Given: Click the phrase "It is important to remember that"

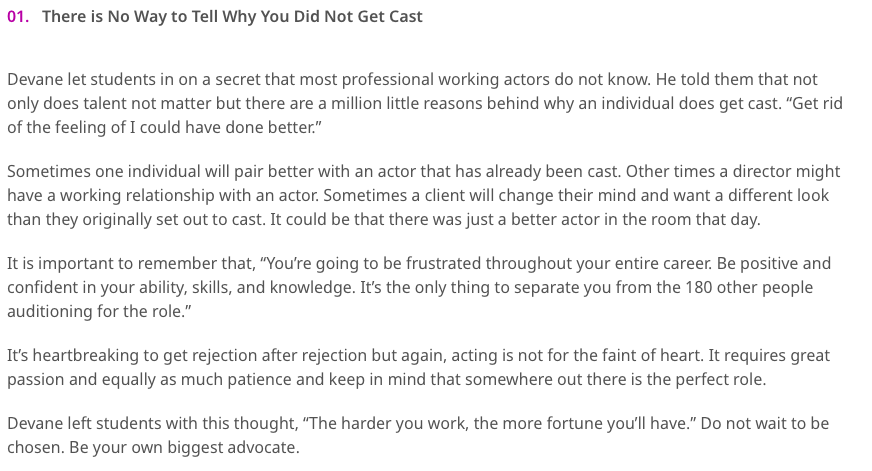Looking at the screenshot, I should [x=130, y=263].
